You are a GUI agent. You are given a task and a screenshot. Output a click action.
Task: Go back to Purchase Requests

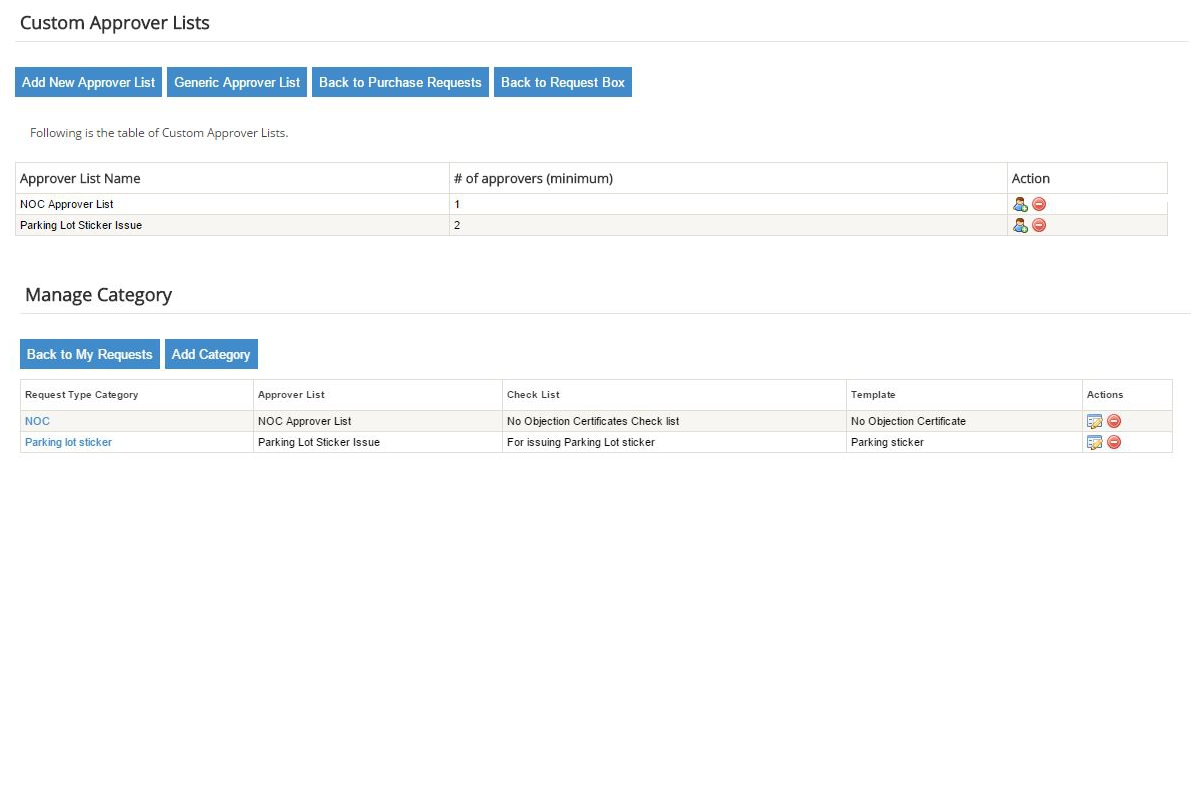tap(400, 81)
